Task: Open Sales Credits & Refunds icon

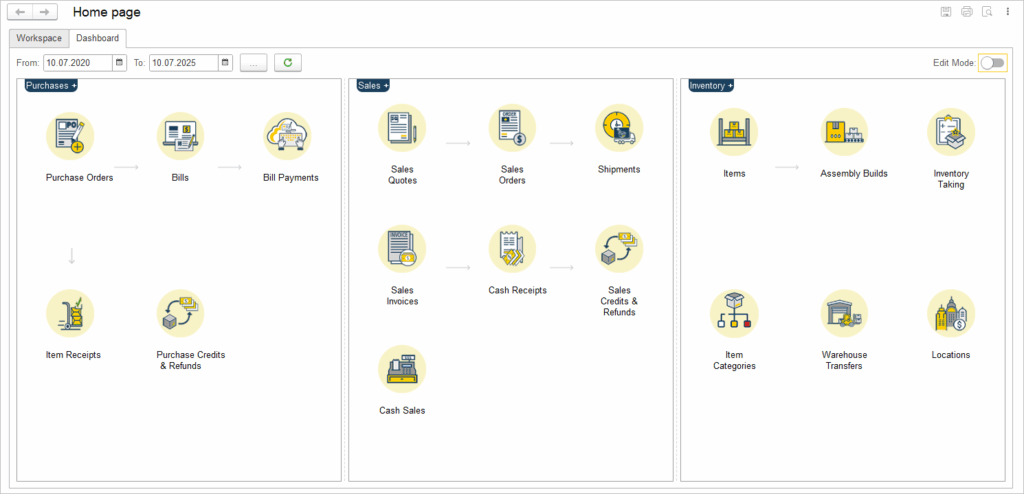Action: (619, 249)
